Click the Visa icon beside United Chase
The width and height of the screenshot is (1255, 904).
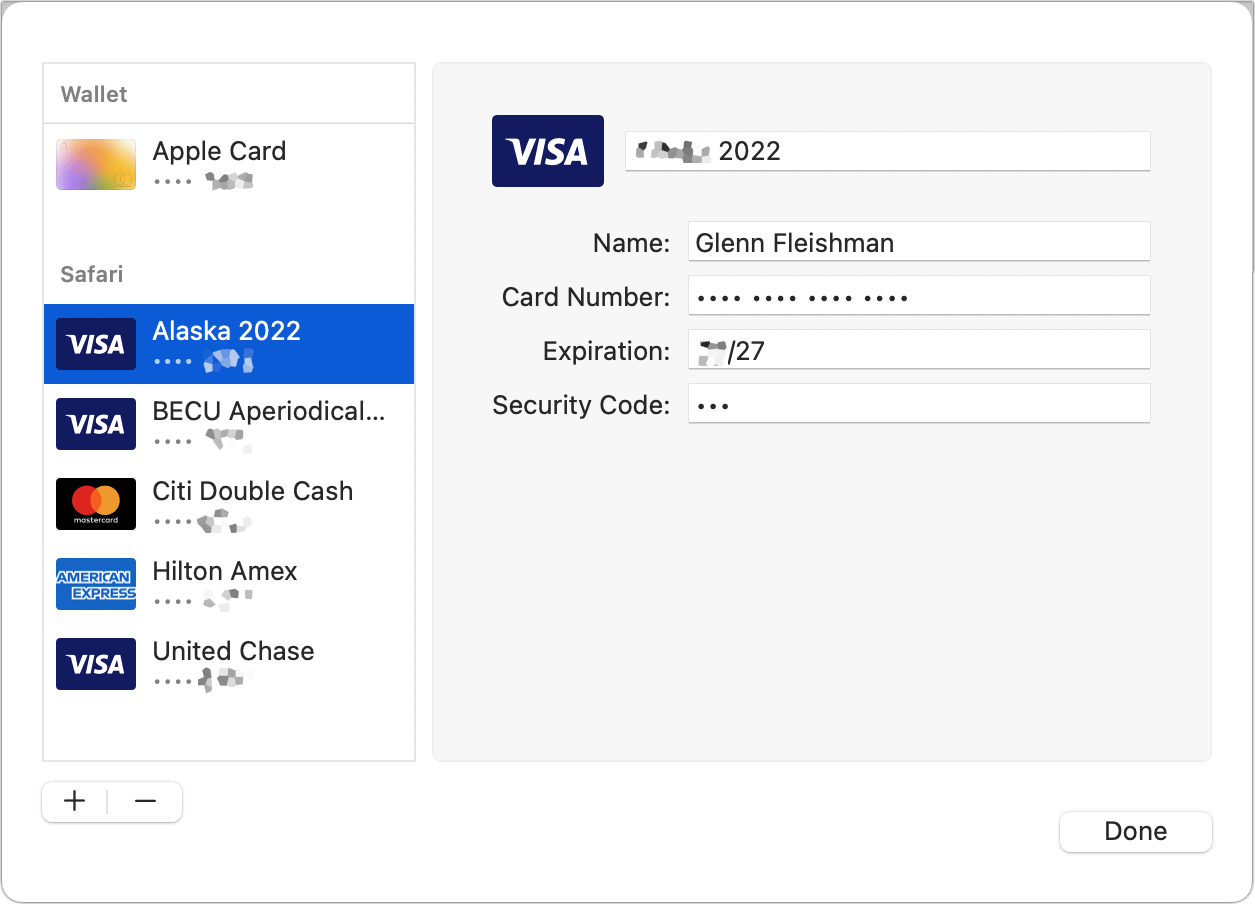point(95,664)
